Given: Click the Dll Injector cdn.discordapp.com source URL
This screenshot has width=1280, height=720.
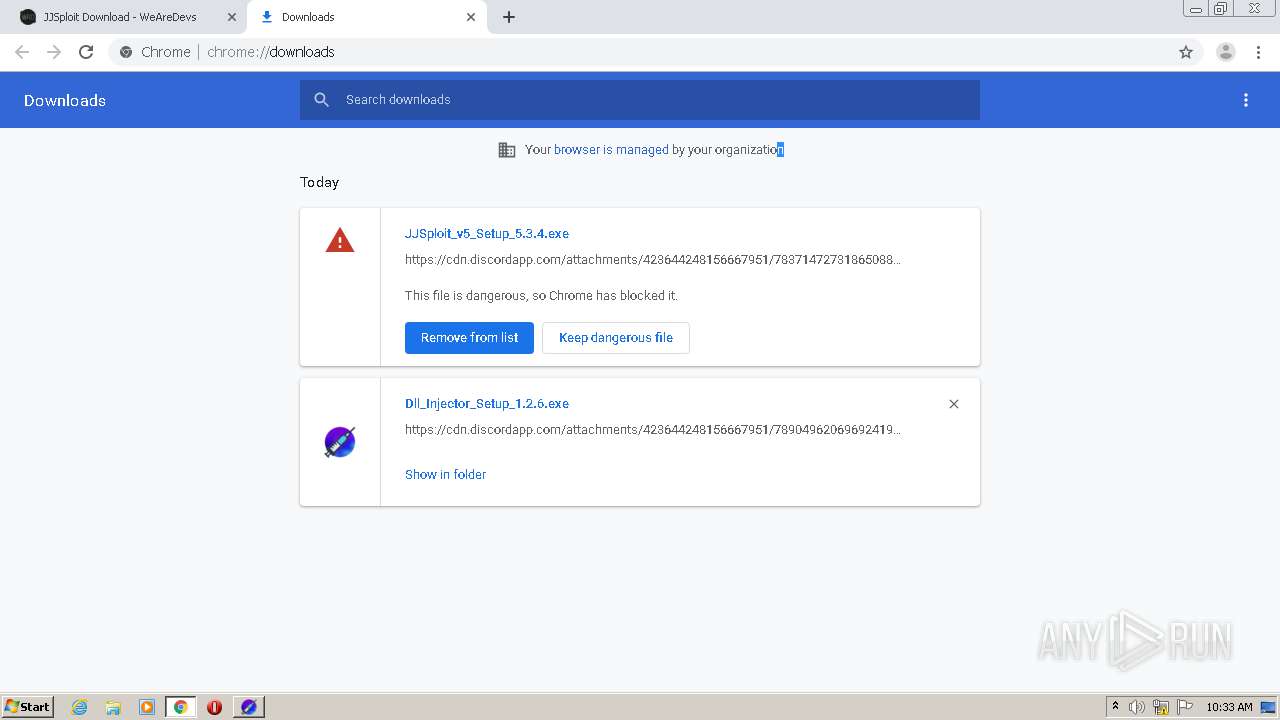Looking at the screenshot, I should click(x=653, y=430).
